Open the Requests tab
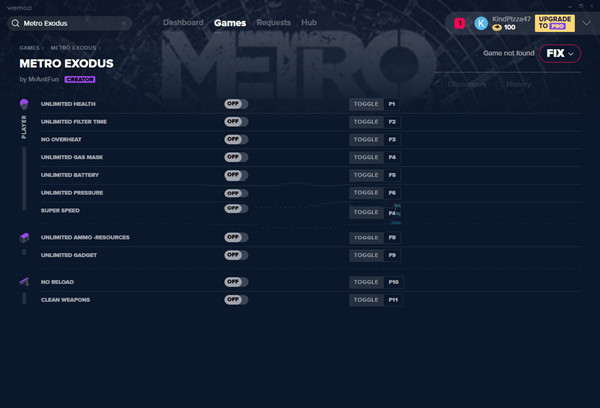The width and height of the screenshot is (600, 408). (x=273, y=22)
